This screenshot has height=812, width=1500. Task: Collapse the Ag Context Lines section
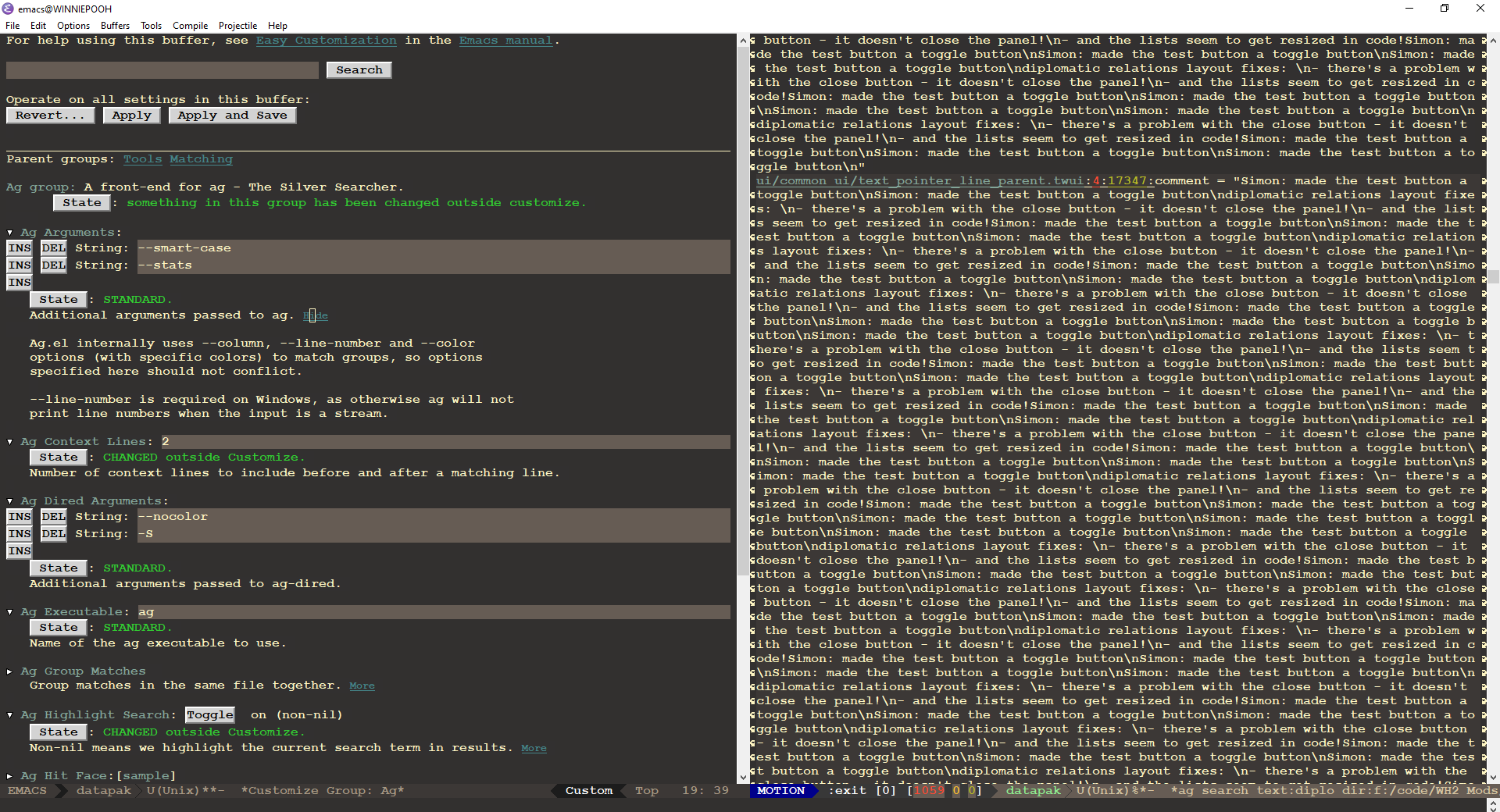pyautogui.click(x=10, y=442)
